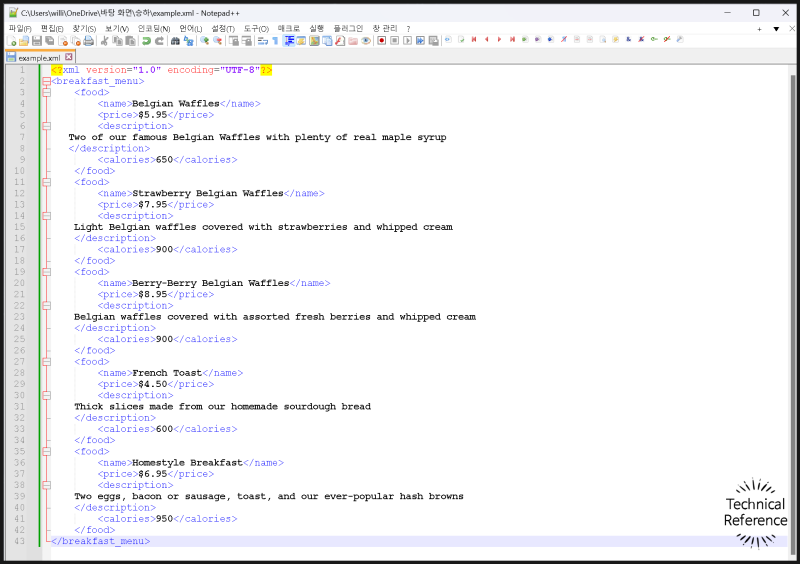Image resolution: width=800 pixels, height=564 pixels.
Task: Click the New file toolbar icon
Action: point(11,41)
